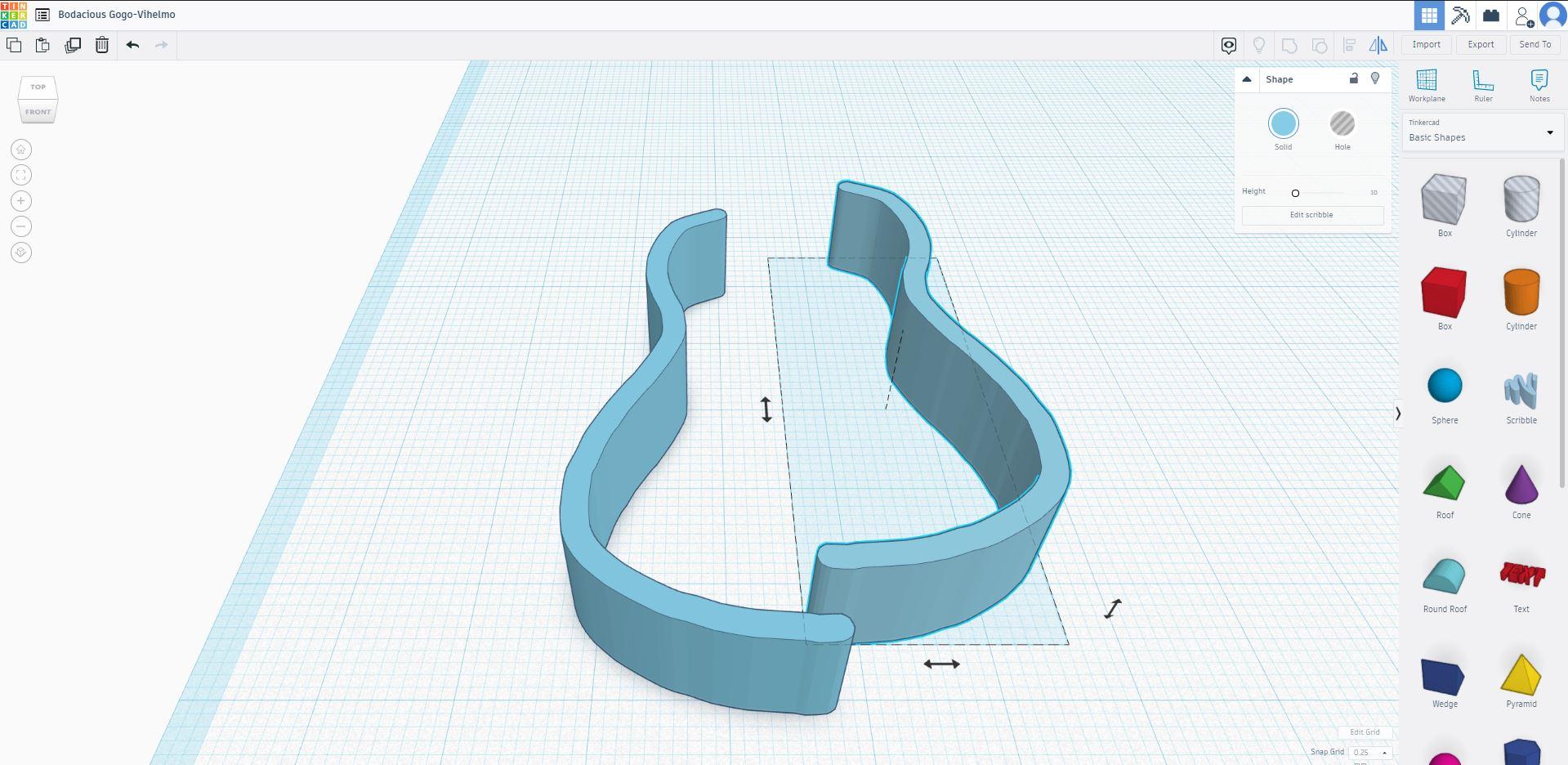Pick the Scribble shape
This screenshot has height=765, width=1568.
[1521, 392]
